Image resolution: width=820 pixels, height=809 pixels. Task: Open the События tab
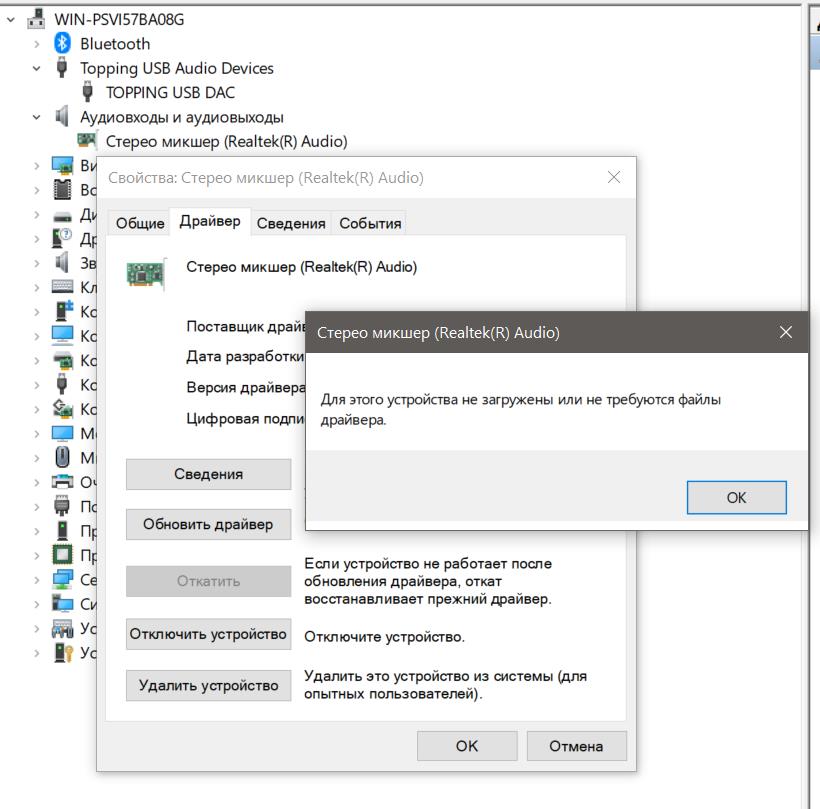click(370, 223)
